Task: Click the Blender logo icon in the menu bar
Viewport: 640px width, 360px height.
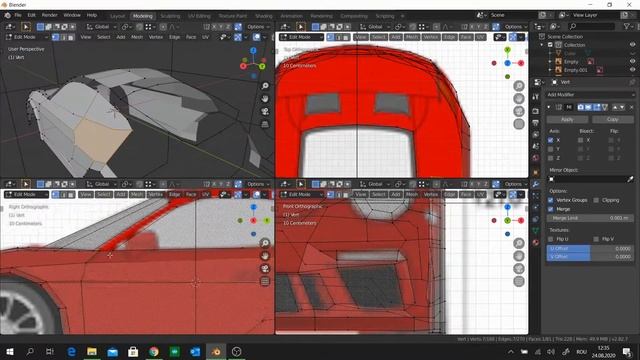Action: pyautogui.click(x=7, y=15)
